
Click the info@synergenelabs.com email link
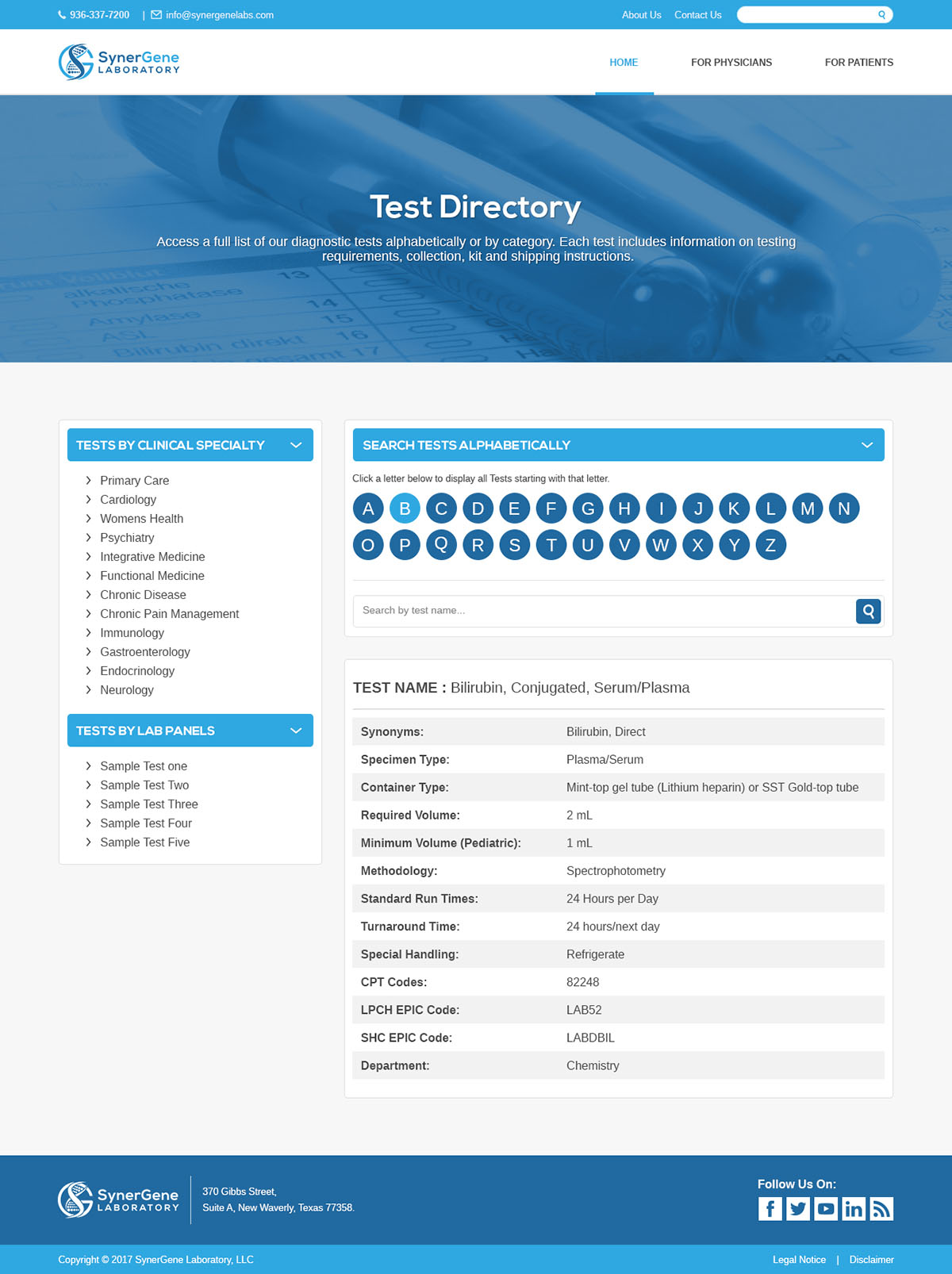point(219,15)
